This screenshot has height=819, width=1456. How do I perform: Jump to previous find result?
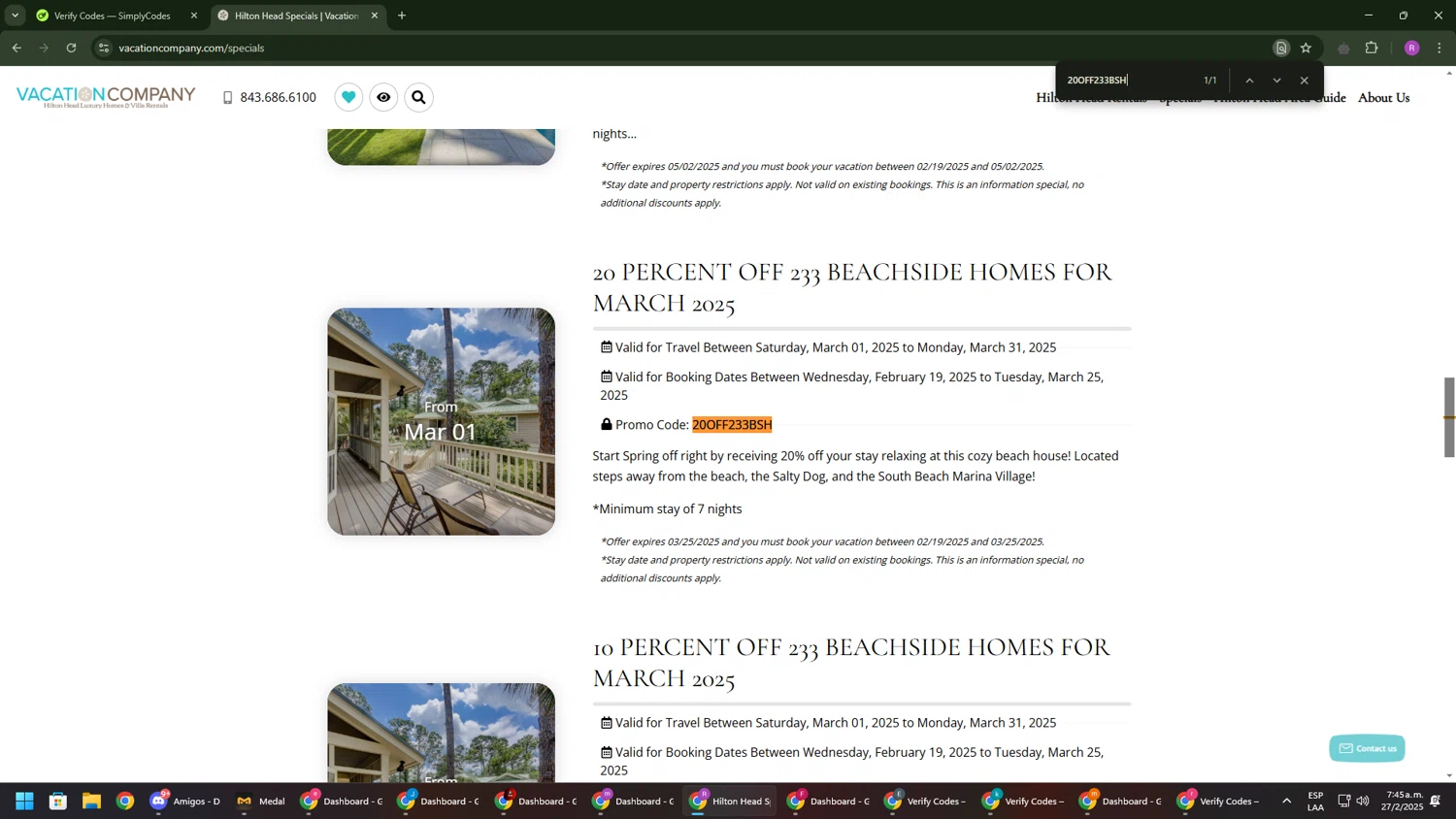click(1249, 81)
